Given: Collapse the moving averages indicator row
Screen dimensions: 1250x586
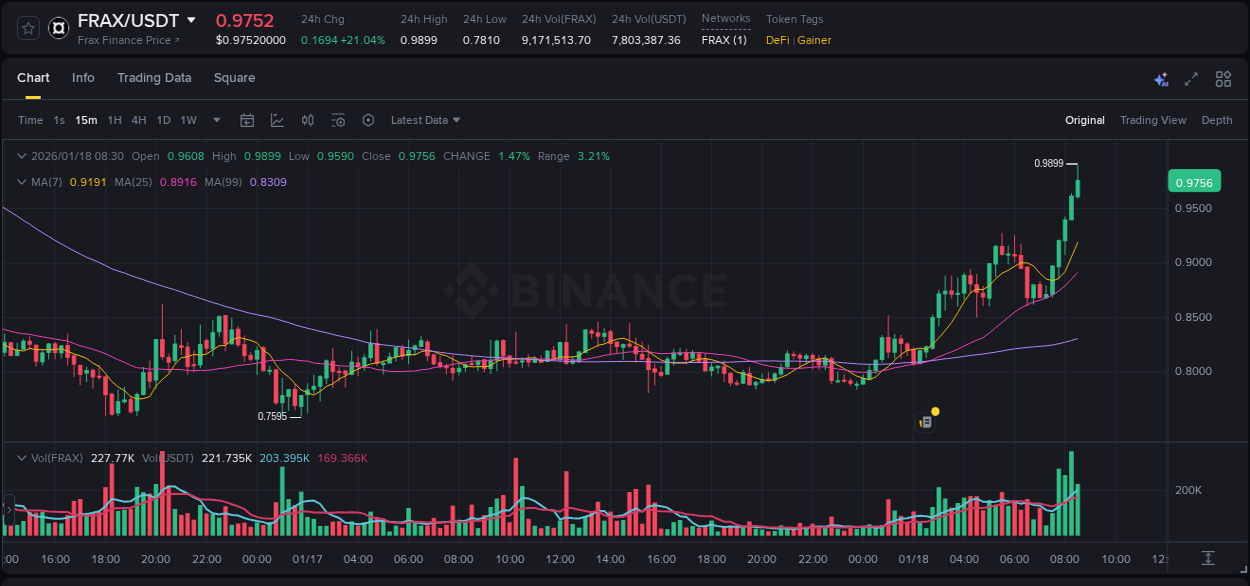Looking at the screenshot, I should click(22, 182).
